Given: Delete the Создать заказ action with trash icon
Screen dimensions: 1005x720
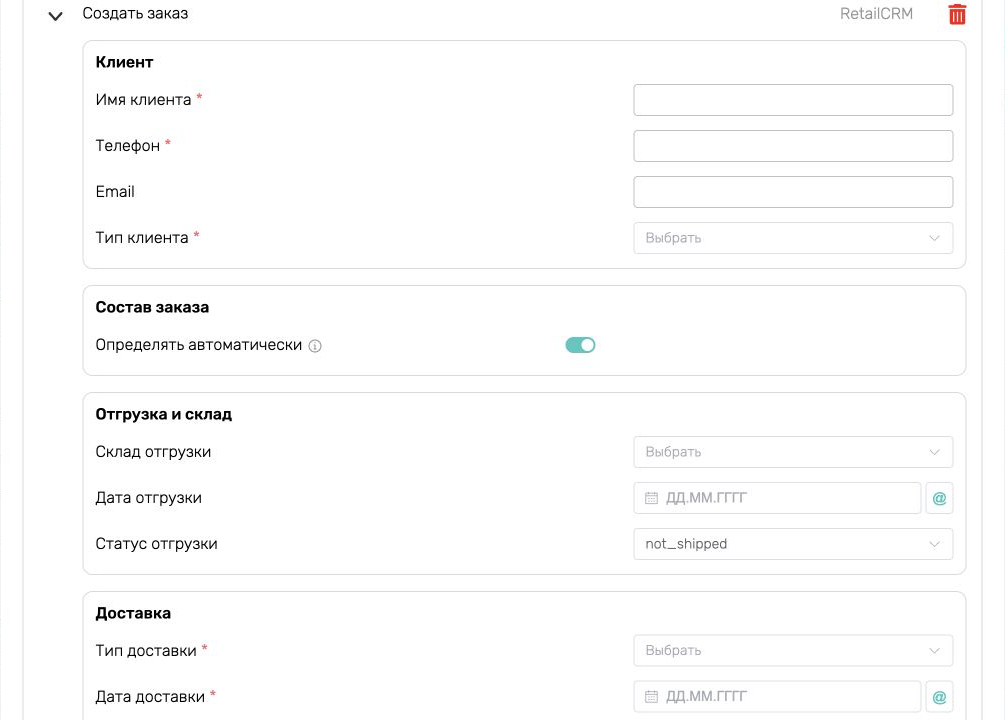Looking at the screenshot, I should pyautogui.click(x=957, y=14).
